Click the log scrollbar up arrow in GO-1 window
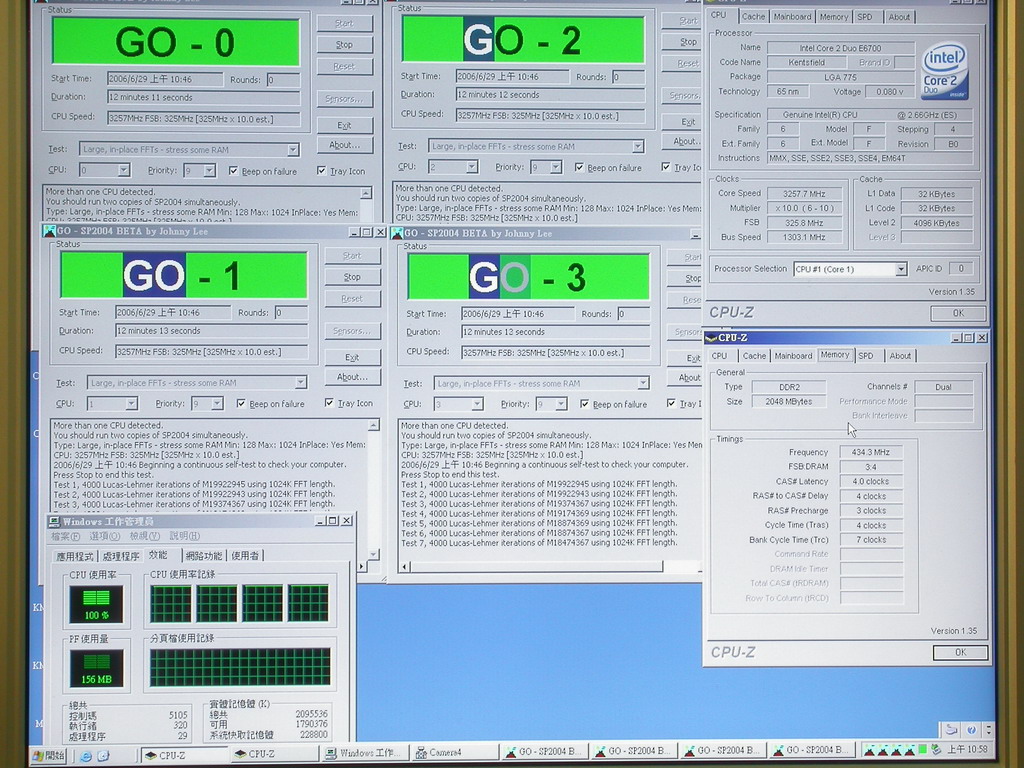Viewport: 1024px width, 768px height. (374, 426)
